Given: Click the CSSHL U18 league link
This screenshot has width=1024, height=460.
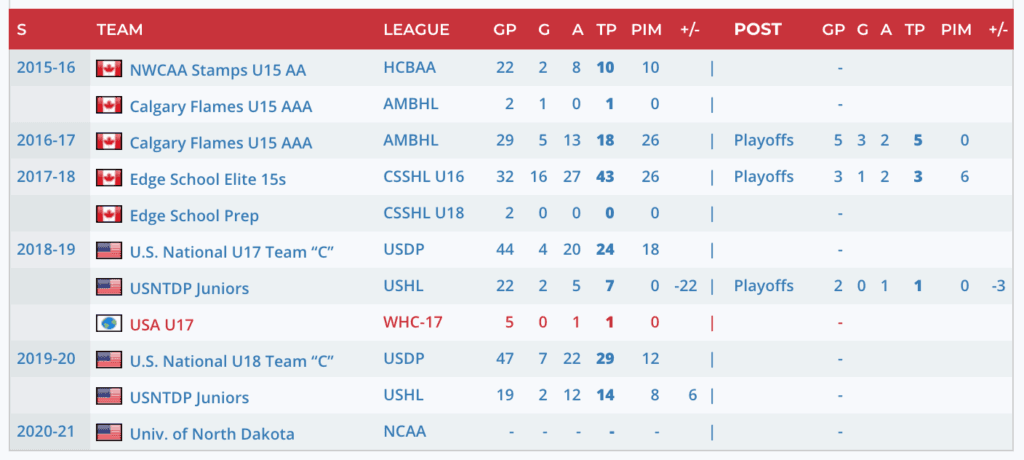Looking at the screenshot, I should (422, 214).
